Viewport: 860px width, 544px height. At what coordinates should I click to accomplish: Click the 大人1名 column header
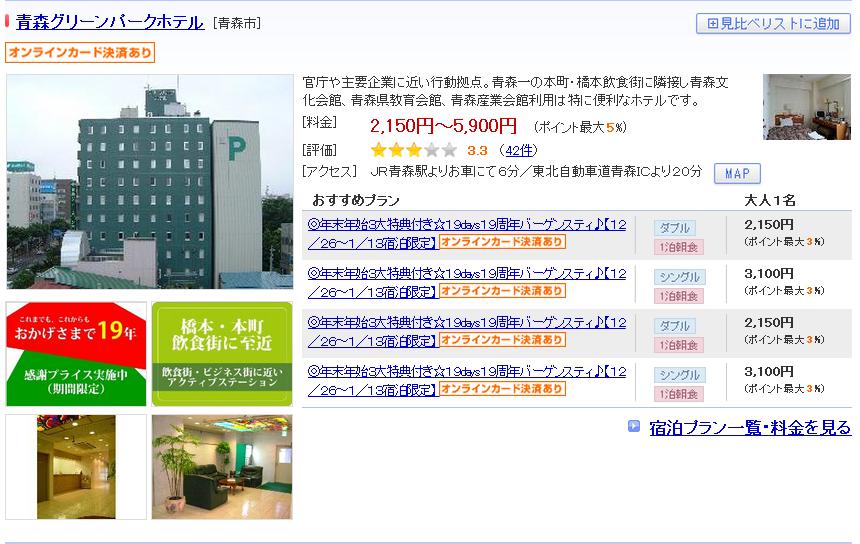click(770, 200)
